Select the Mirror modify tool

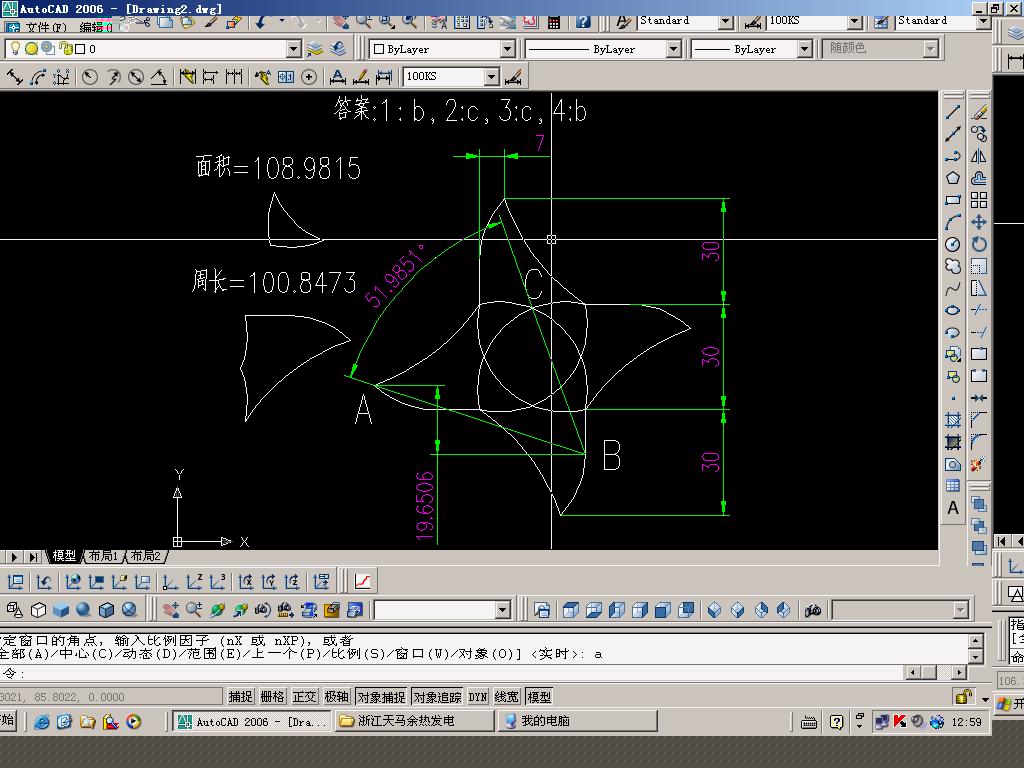click(x=979, y=156)
